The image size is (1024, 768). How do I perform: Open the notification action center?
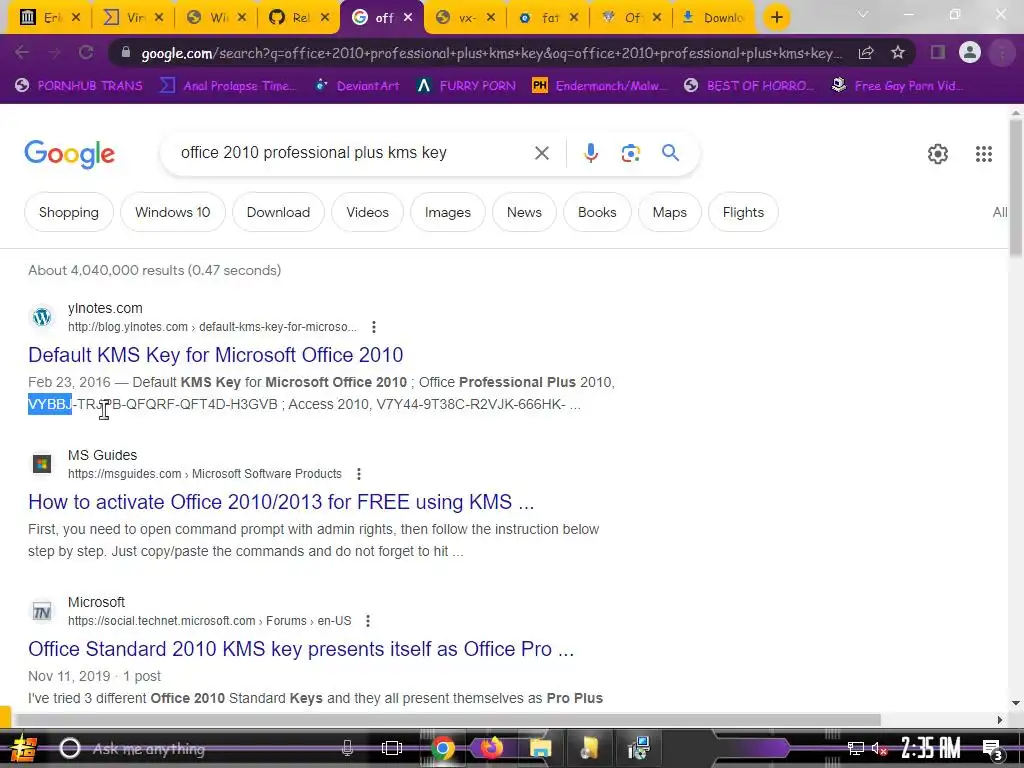pyautogui.click(x=992, y=748)
